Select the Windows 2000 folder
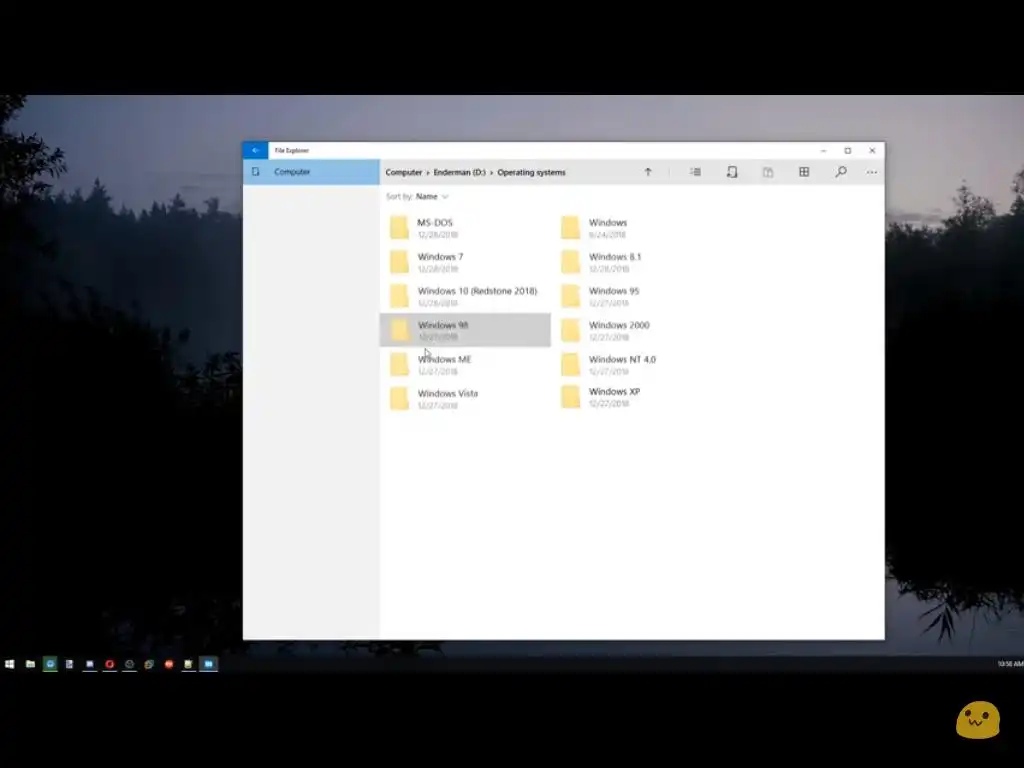 637,330
